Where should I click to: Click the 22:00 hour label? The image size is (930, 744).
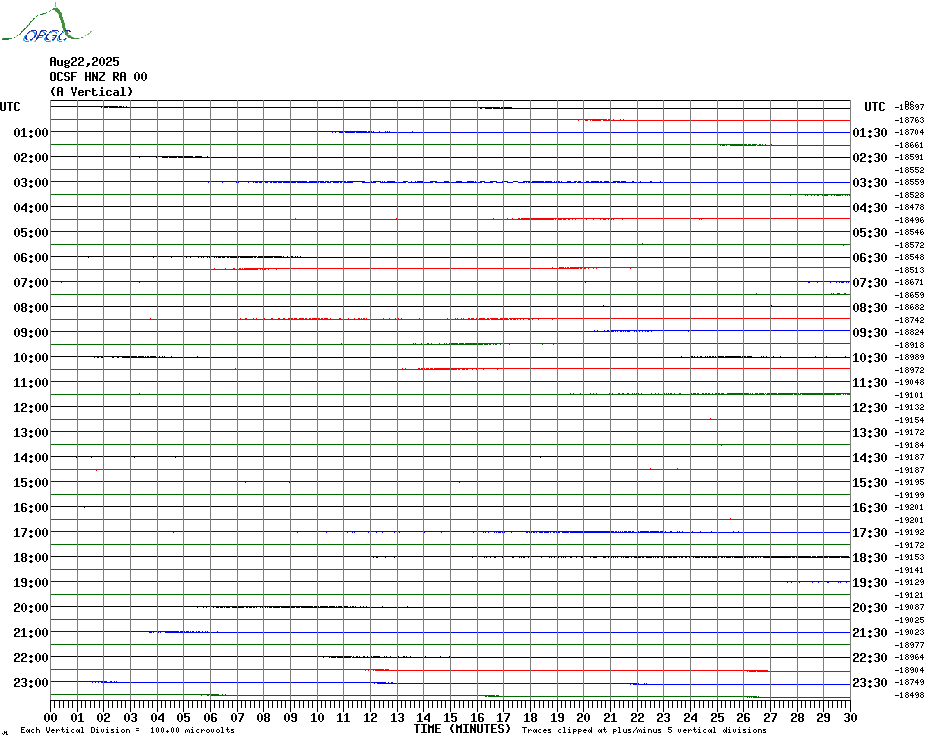click(x=31, y=657)
